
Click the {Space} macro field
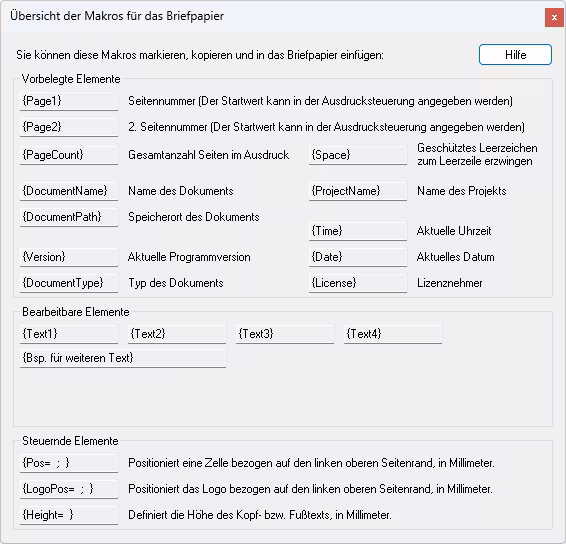pyautogui.click(x=358, y=155)
